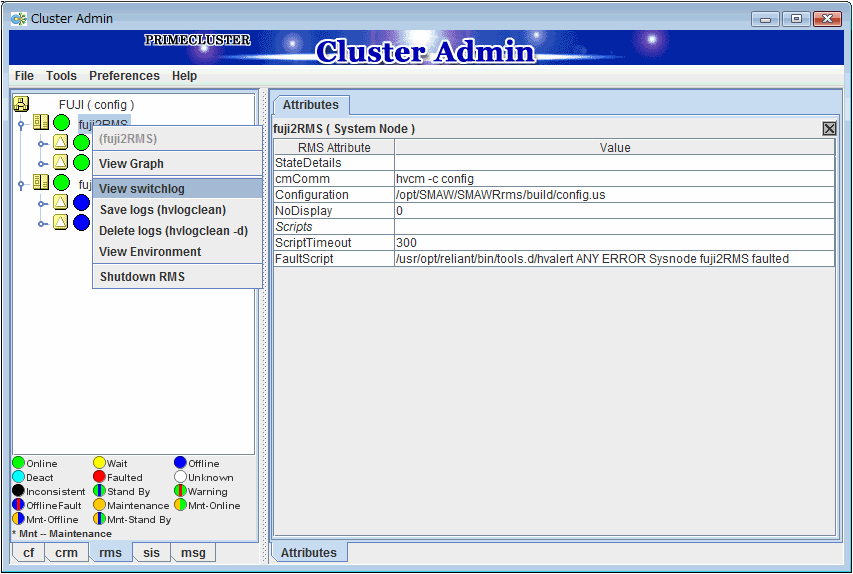Click the upper blue offline circle

point(82,202)
